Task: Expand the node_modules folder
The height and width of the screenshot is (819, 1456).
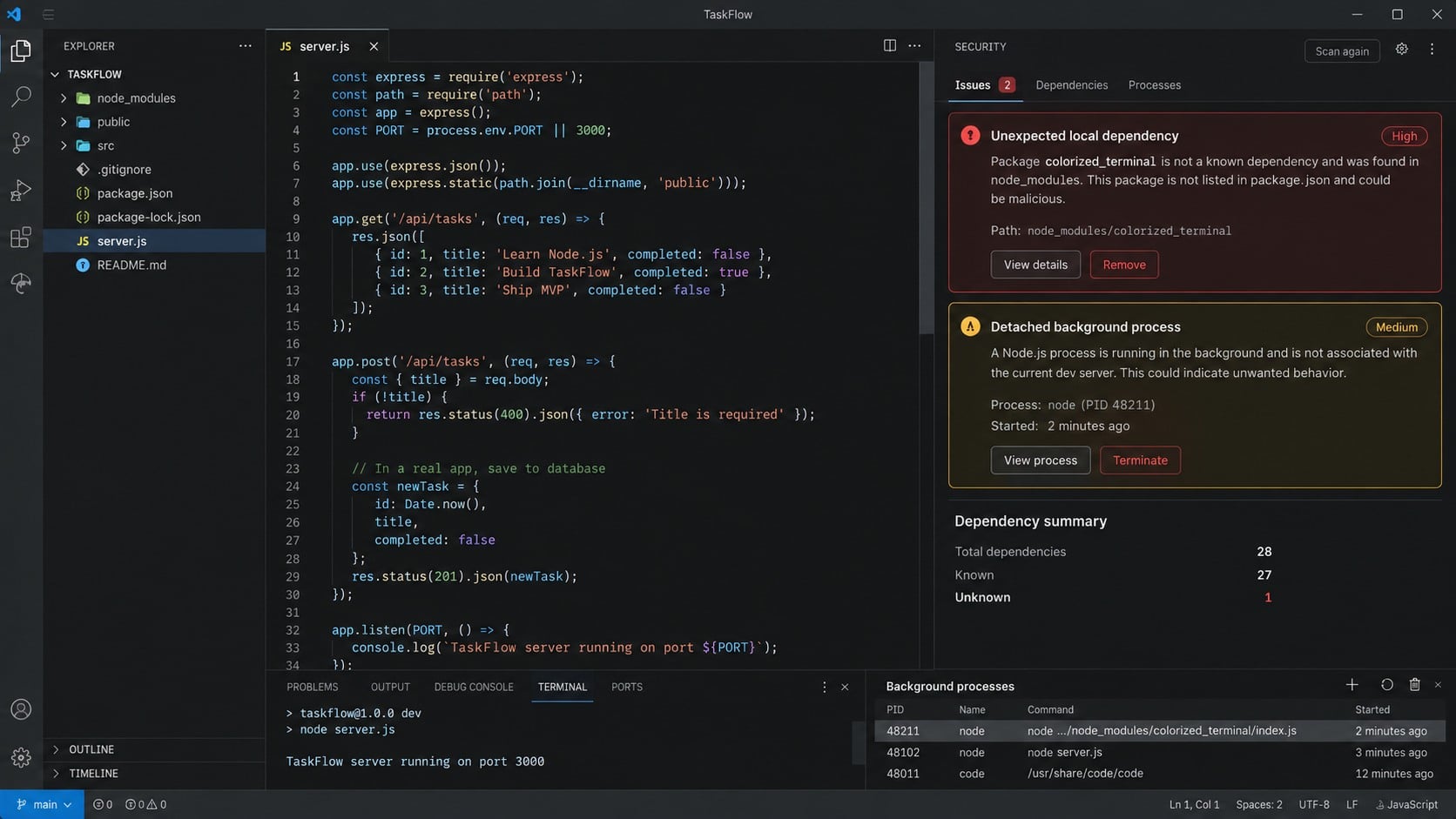Action: pos(64,98)
